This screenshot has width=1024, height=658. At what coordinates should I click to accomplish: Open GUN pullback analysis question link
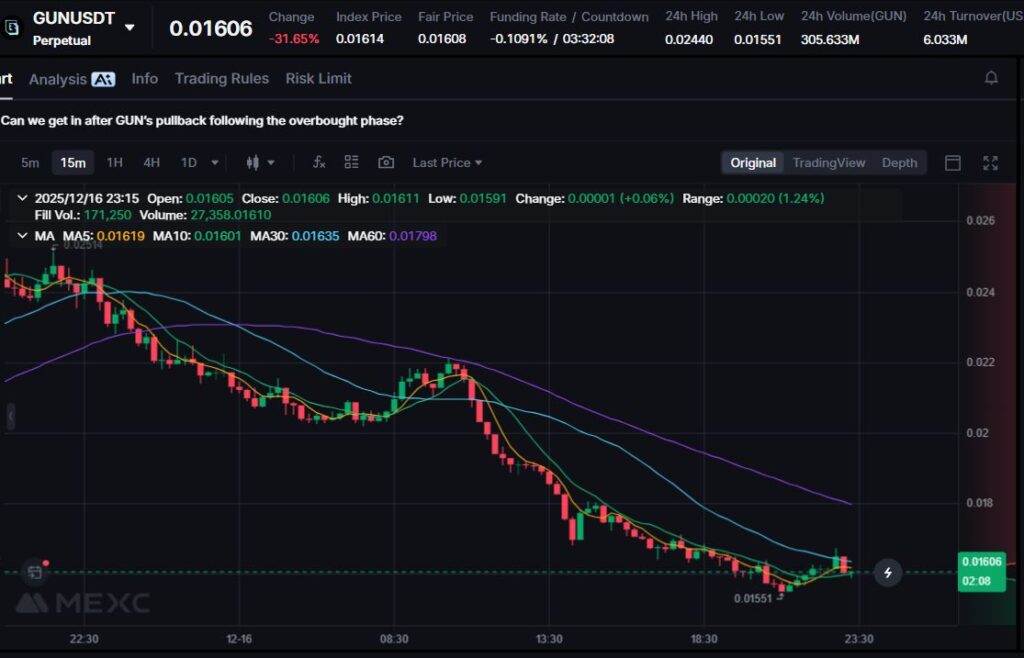(203, 120)
